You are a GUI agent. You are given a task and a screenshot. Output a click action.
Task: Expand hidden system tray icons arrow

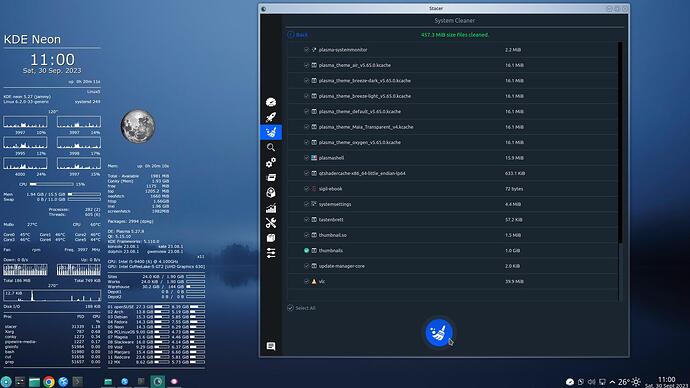tap(612, 382)
